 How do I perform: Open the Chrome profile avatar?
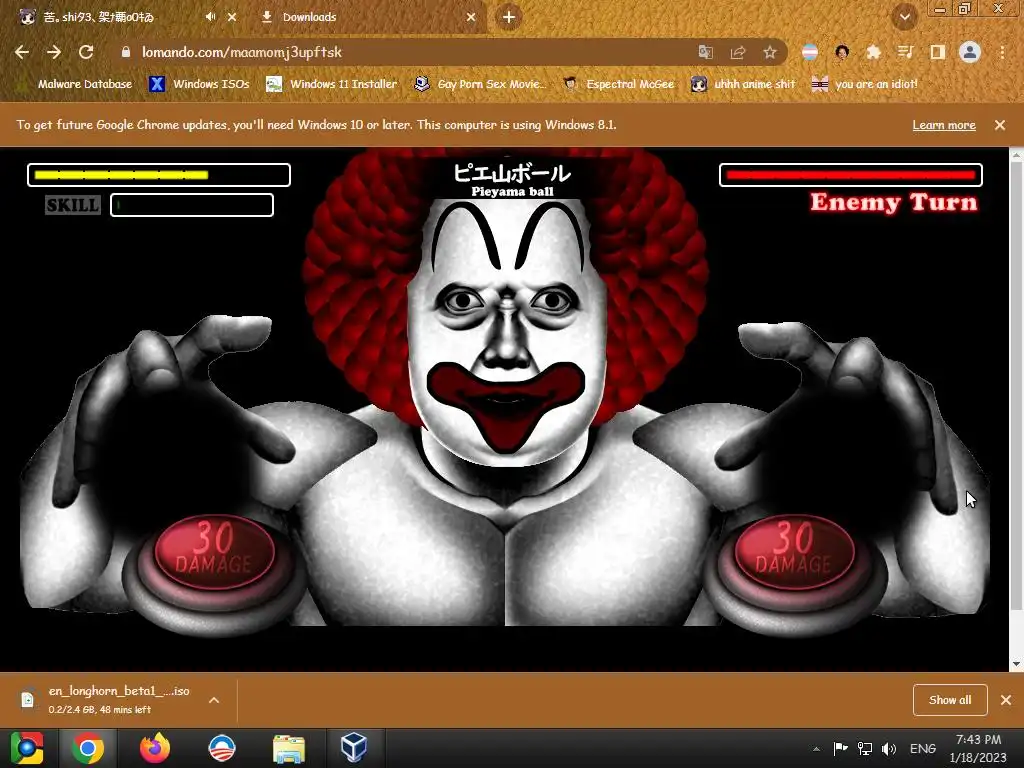point(970,52)
